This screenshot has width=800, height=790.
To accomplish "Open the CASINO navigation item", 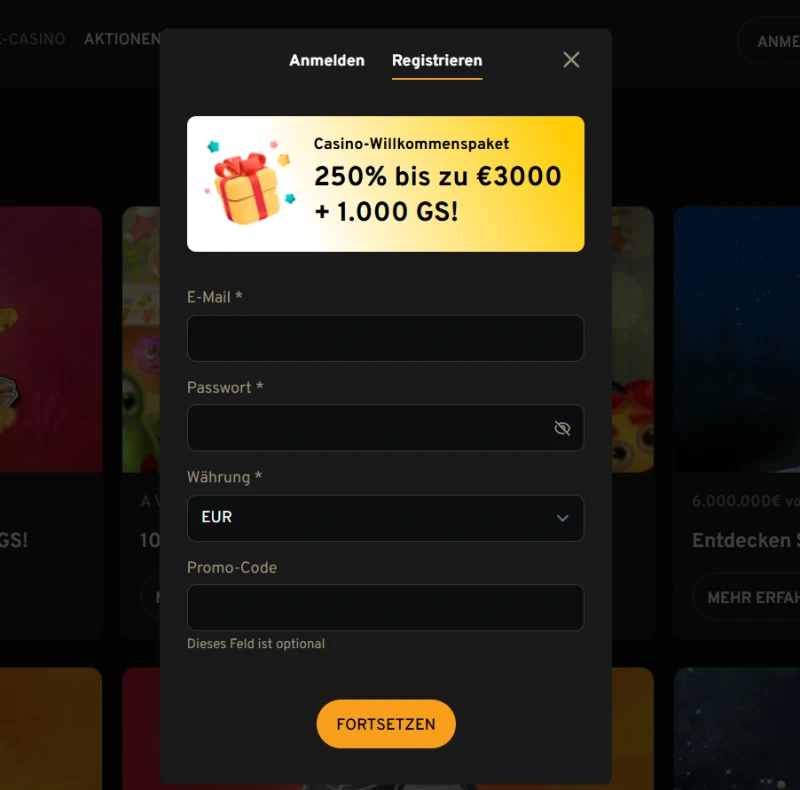I will click(x=33, y=39).
